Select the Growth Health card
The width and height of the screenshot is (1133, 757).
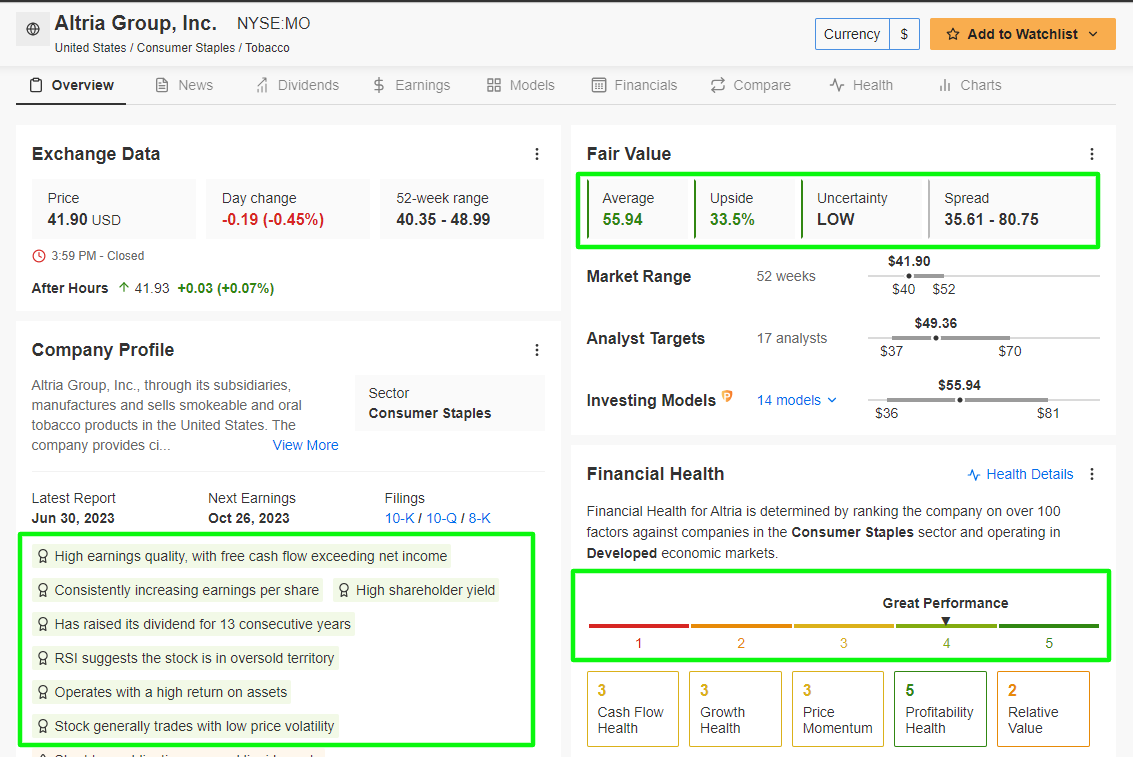[x=736, y=709]
